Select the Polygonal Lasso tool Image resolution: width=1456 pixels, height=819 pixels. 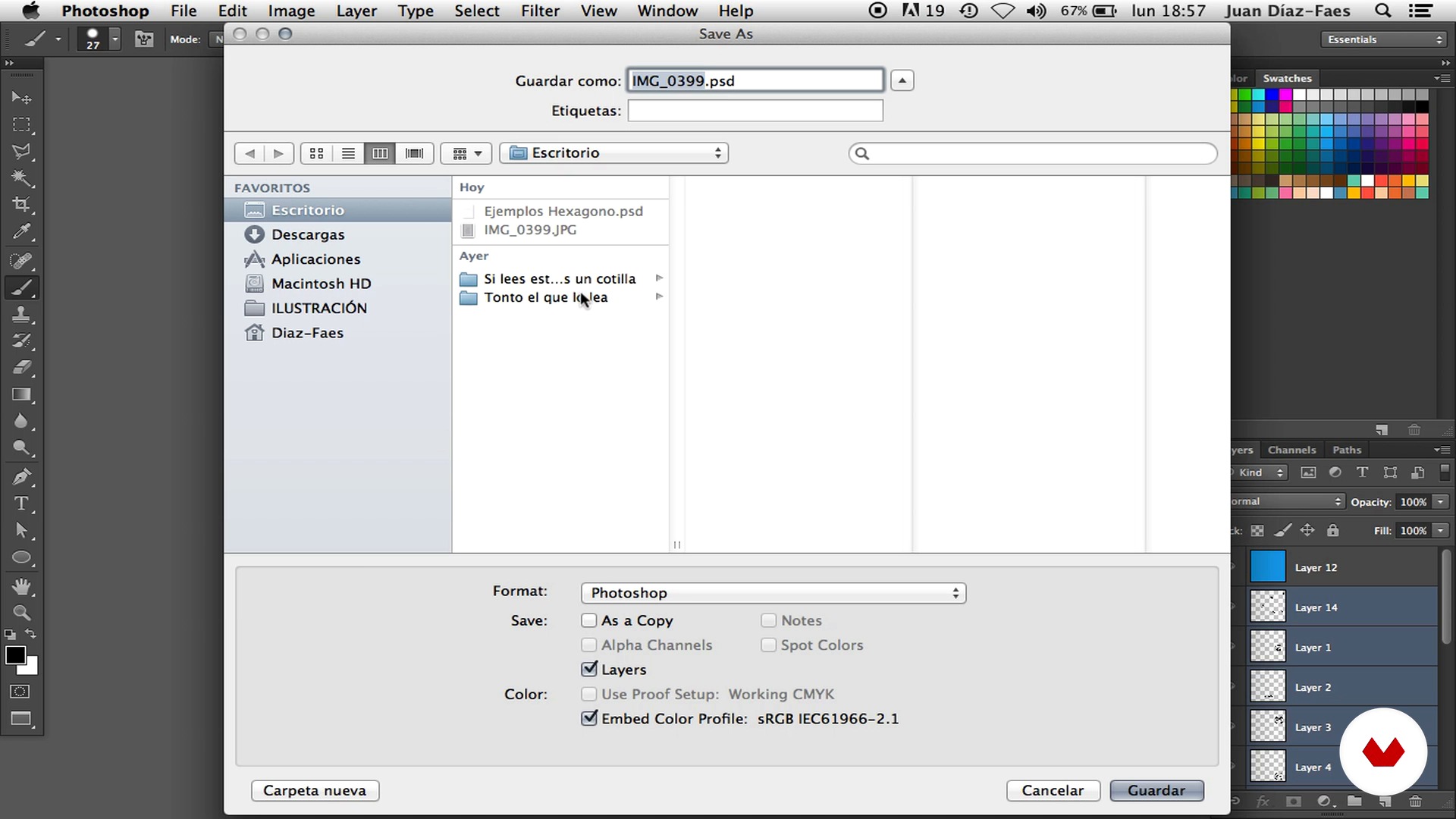click(21, 151)
